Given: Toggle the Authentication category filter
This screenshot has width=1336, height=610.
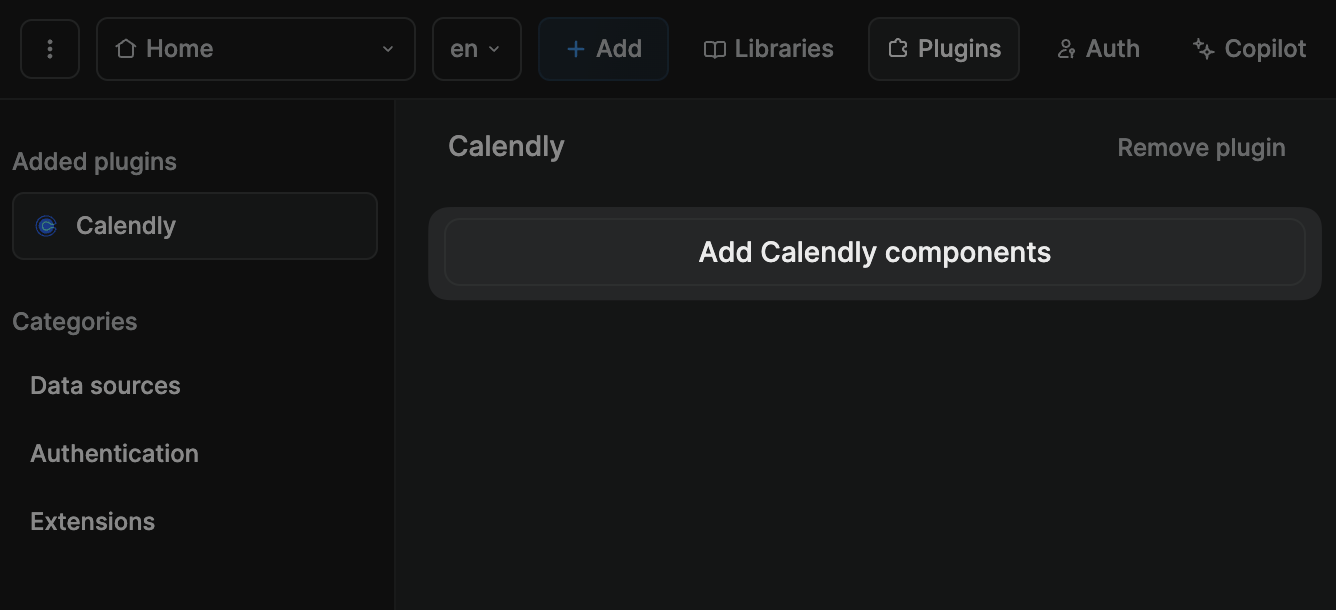Looking at the screenshot, I should (x=114, y=453).
